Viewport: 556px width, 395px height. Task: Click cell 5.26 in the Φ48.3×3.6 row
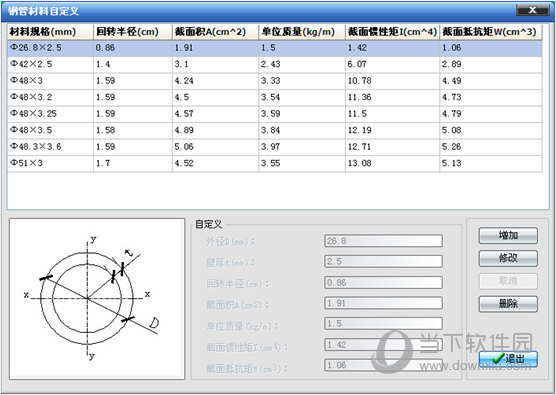491,147
